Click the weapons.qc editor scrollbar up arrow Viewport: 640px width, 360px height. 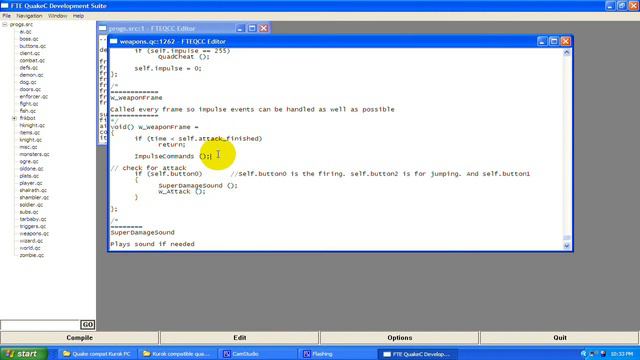[x=567, y=53]
